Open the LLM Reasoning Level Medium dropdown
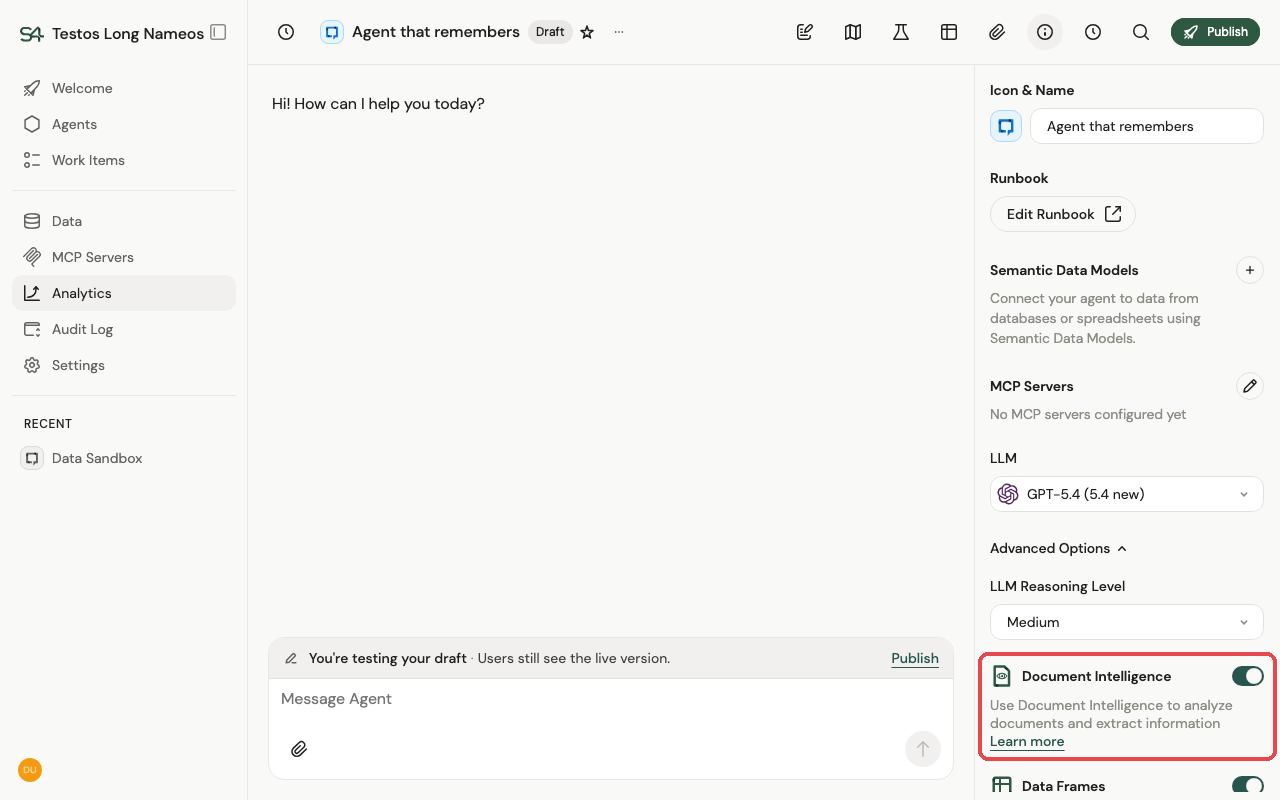Screen dimensions: 1280x800 [1127, 622]
